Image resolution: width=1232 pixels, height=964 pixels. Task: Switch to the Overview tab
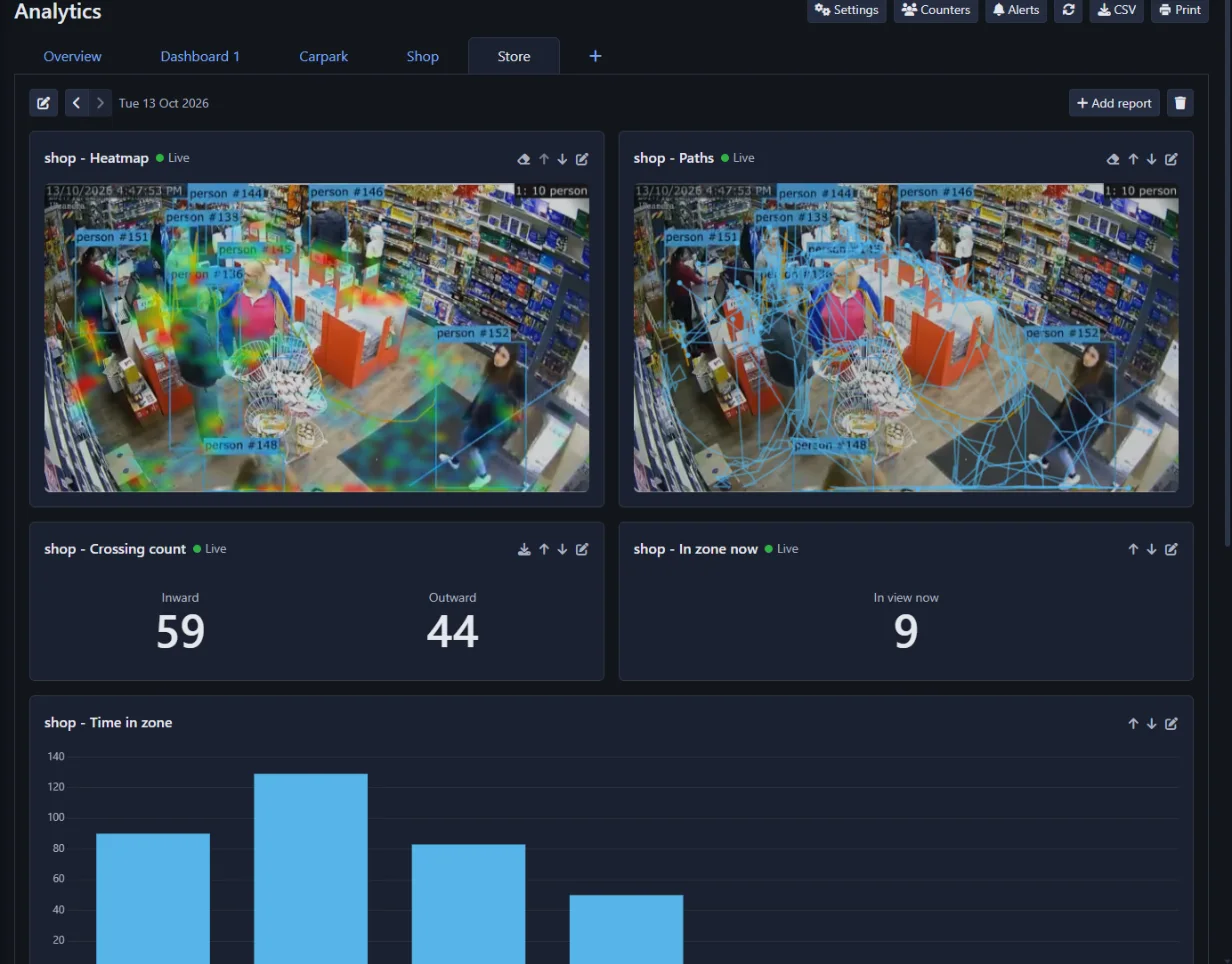[72, 56]
